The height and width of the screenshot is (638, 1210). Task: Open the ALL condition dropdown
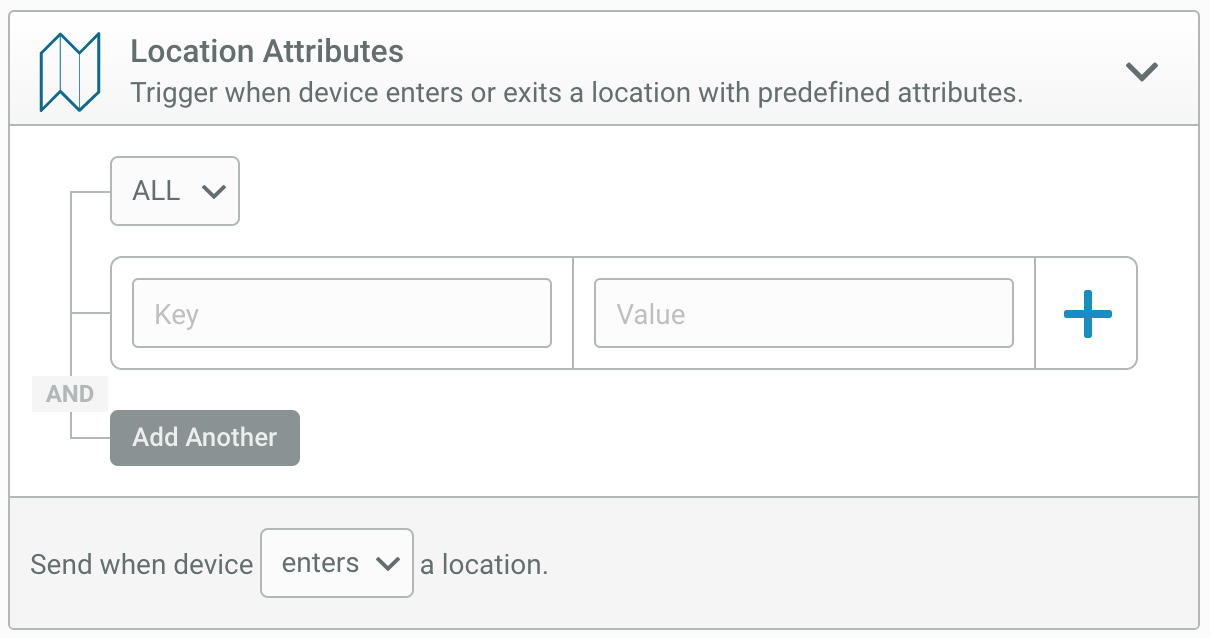pyautogui.click(x=175, y=191)
